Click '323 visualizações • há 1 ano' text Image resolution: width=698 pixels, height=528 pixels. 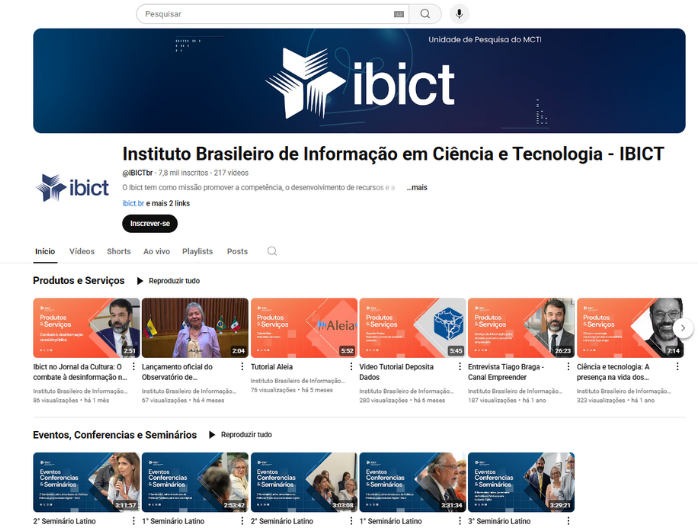(x=616, y=400)
